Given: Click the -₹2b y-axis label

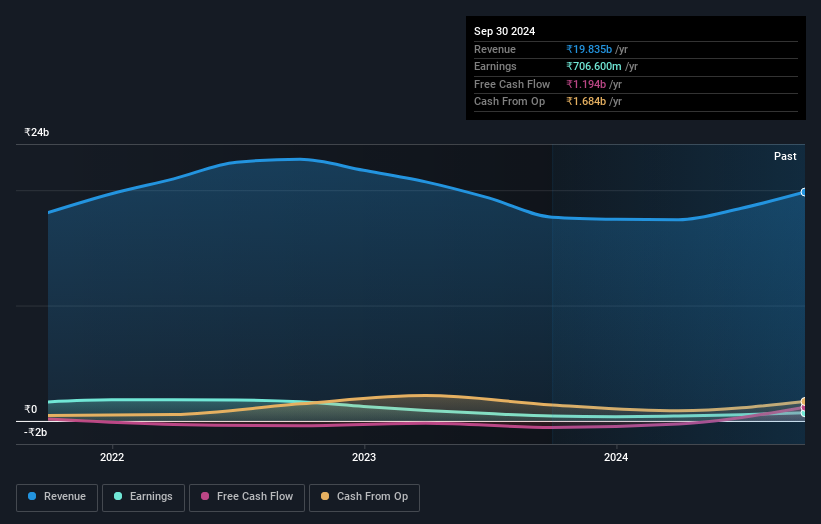Looking at the screenshot, I should coord(36,432).
